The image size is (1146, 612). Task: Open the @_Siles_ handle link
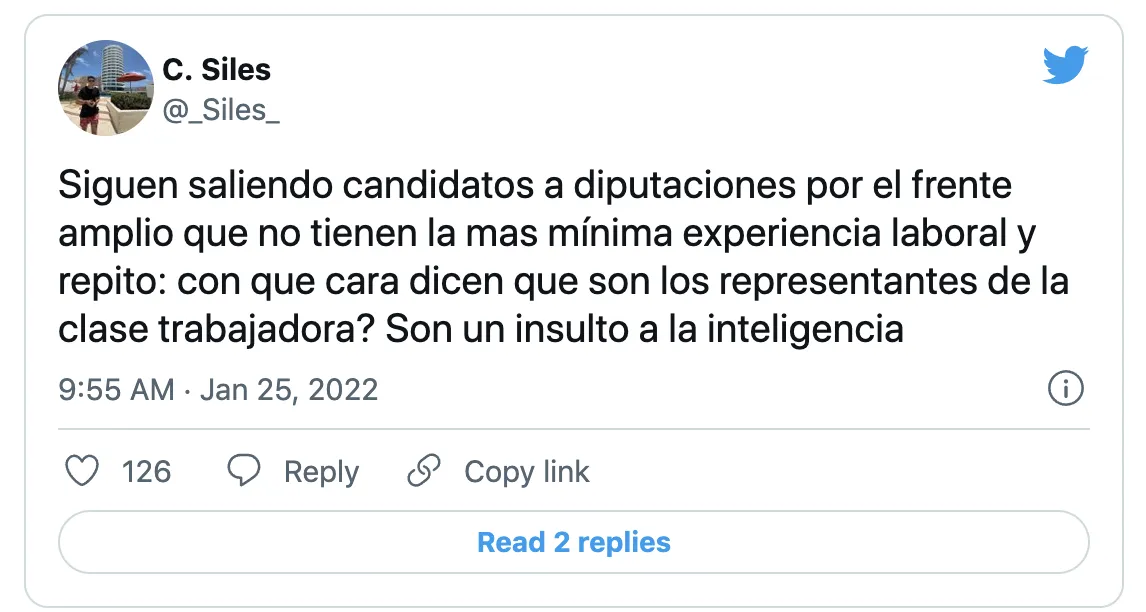click(221, 108)
